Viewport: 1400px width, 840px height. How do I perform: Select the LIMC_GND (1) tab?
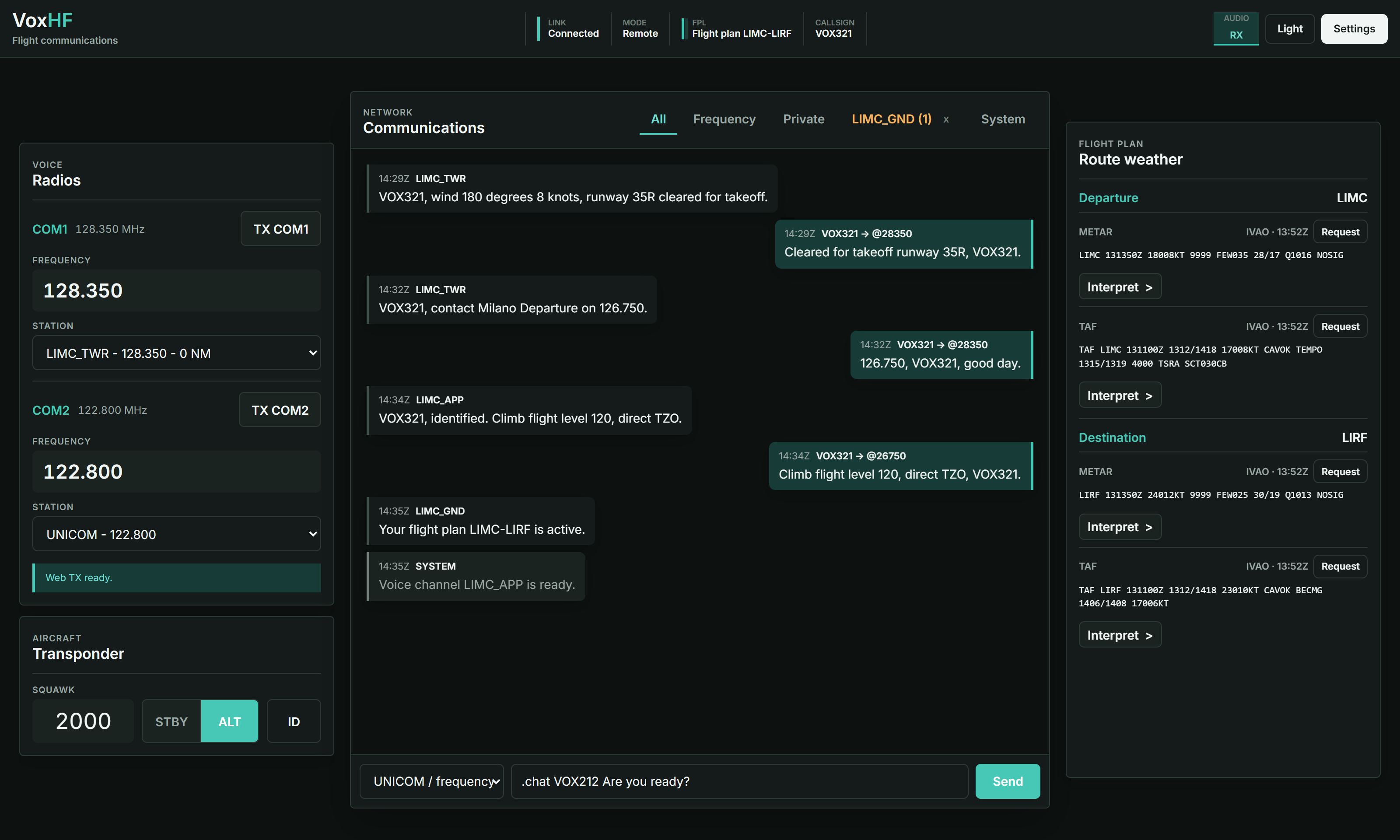(x=891, y=119)
